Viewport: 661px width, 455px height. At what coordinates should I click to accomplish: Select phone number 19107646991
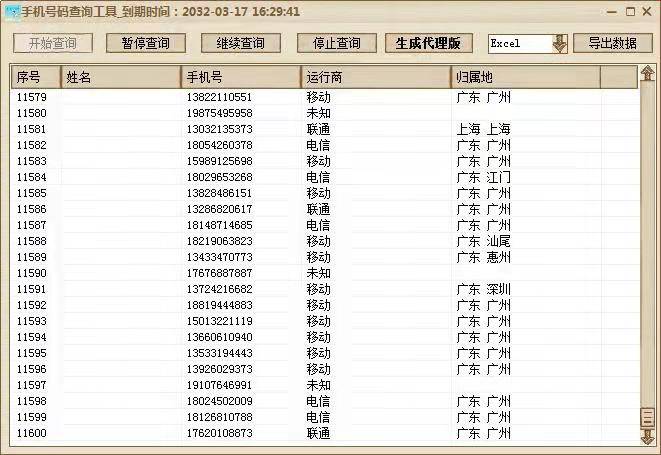point(219,386)
